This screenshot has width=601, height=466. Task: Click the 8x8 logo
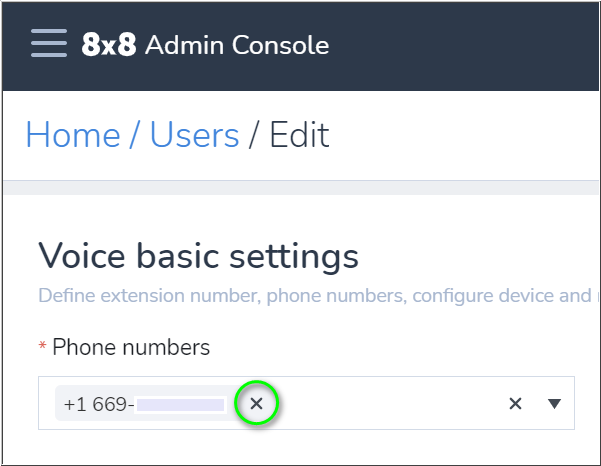[x=109, y=44]
